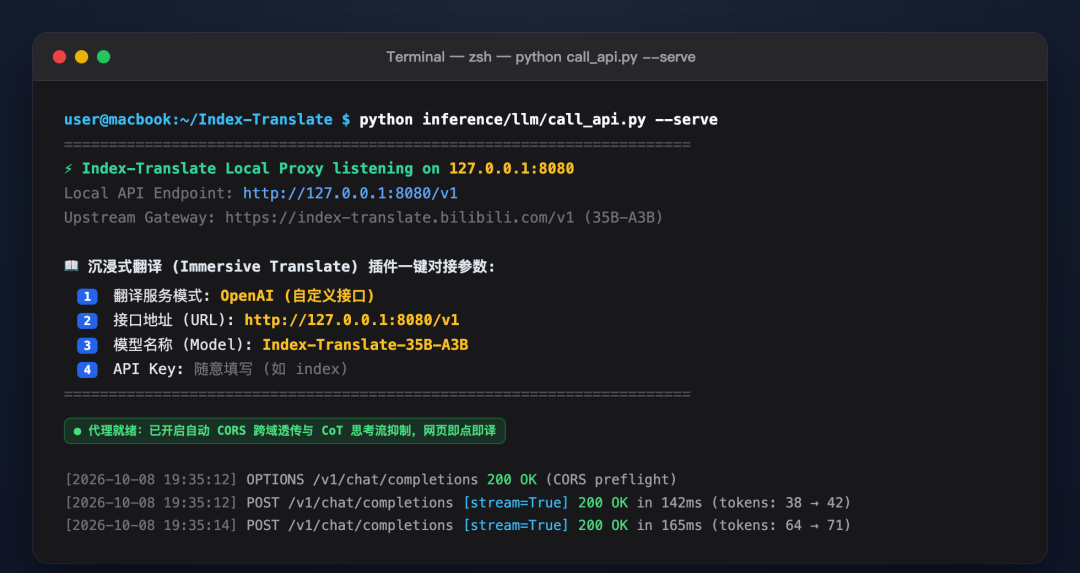Screen dimensions: 1080x573
Task: Click the value 'OpenAI (自定义接口)'
Action: click(297, 296)
